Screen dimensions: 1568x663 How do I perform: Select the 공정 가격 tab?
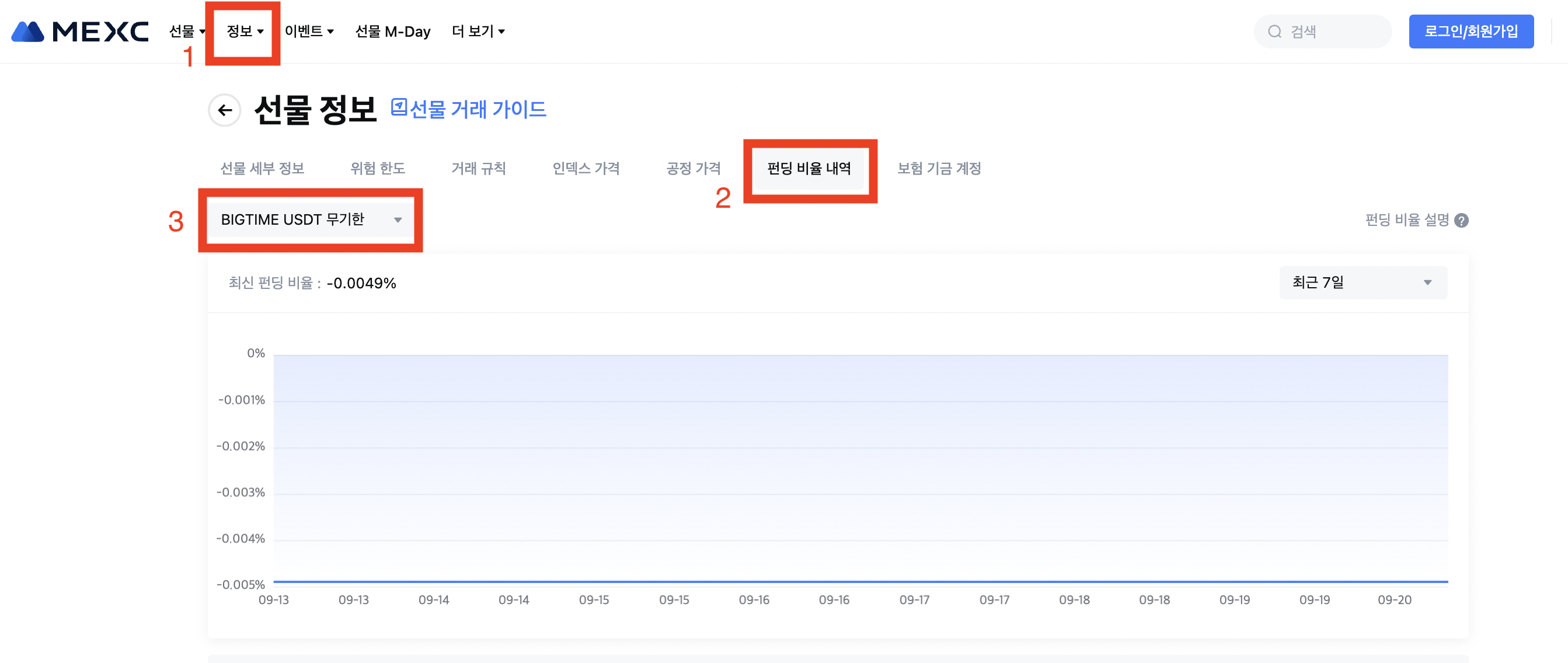click(x=694, y=169)
